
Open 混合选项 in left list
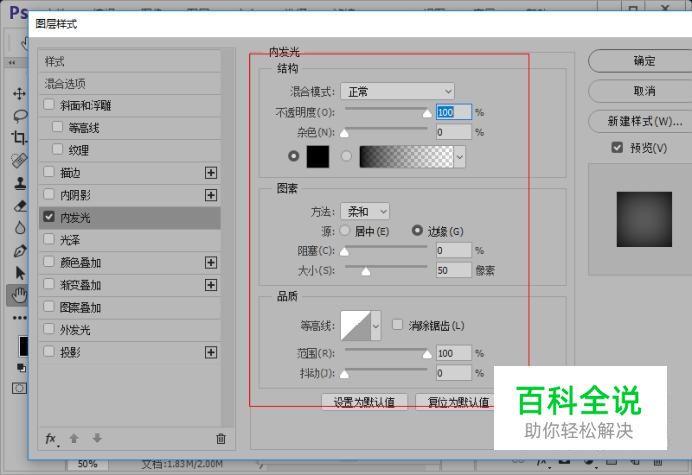130,83
